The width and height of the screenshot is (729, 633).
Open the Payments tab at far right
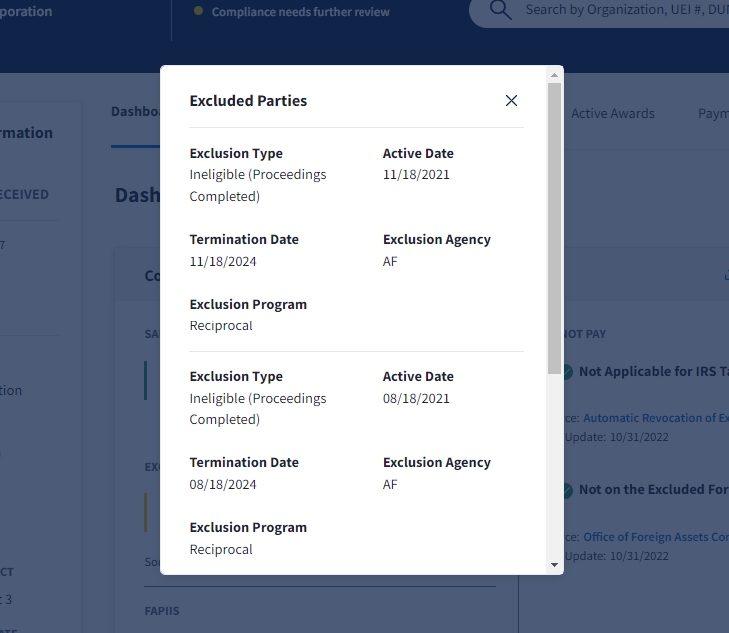(x=713, y=114)
